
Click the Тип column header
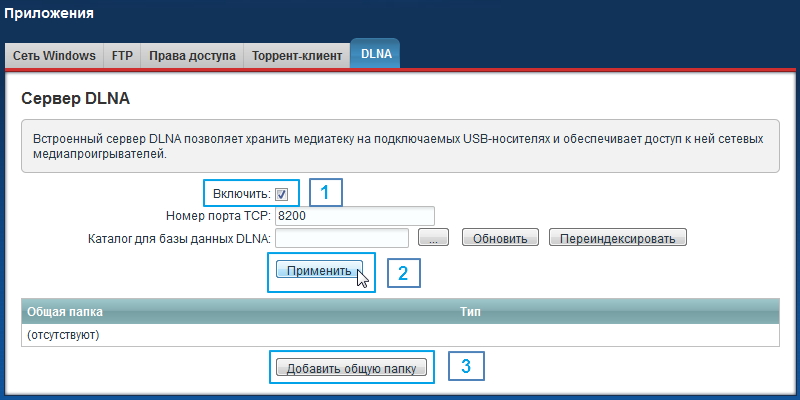click(470, 312)
